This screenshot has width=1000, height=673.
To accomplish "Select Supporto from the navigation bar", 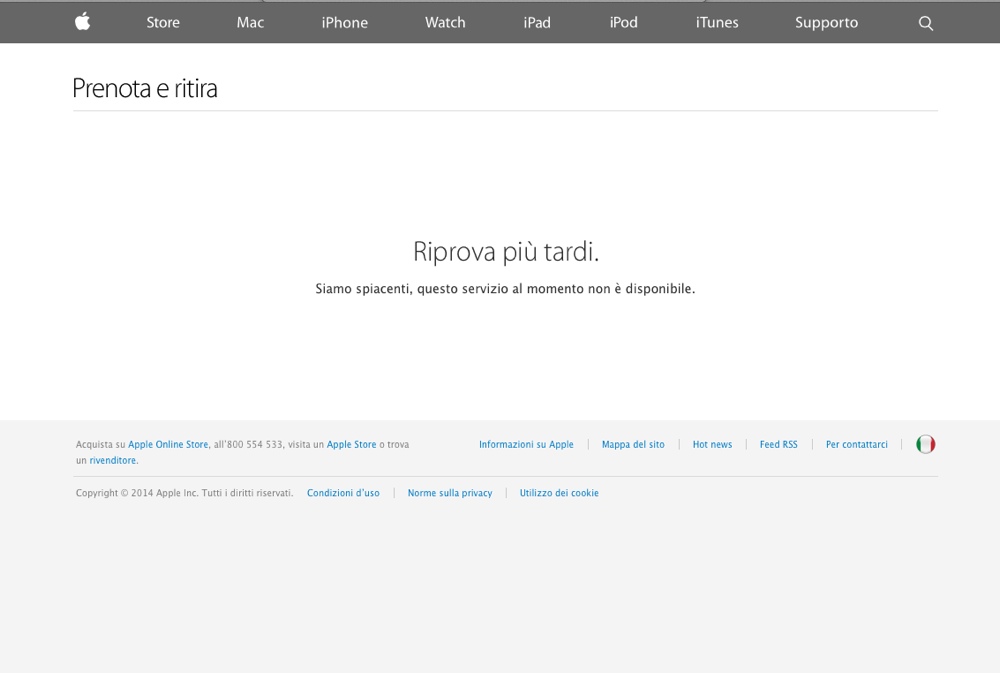I will (x=826, y=22).
